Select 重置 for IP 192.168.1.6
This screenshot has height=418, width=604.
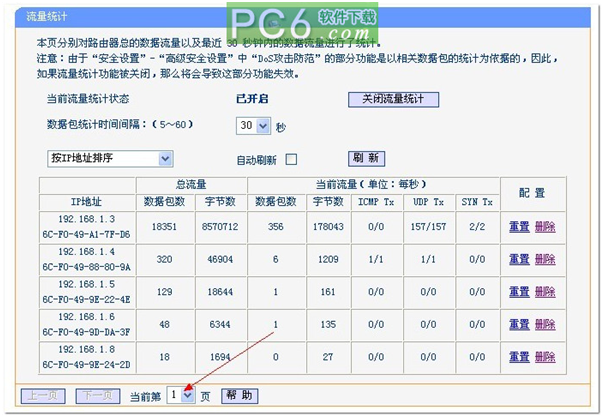pyautogui.click(x=519, y=323)
